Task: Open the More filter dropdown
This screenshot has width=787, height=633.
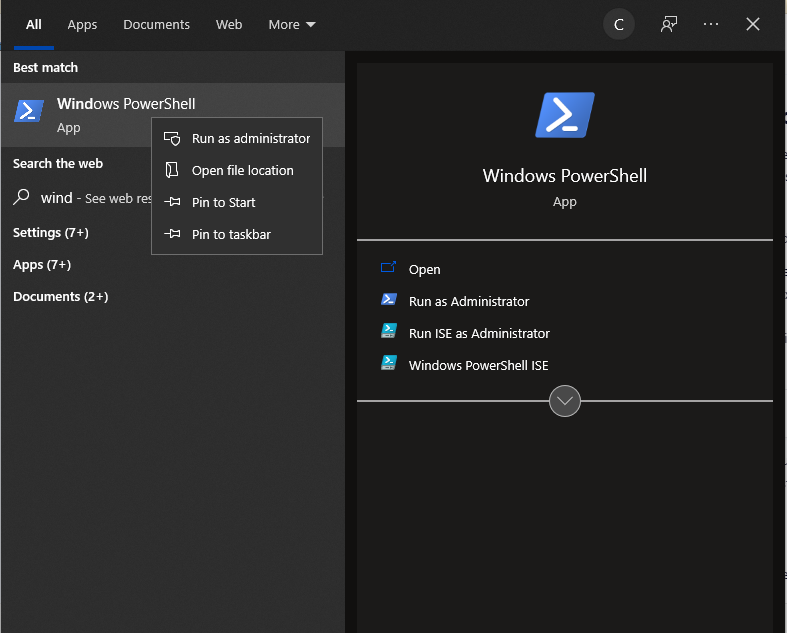Action: pos(292,25)
